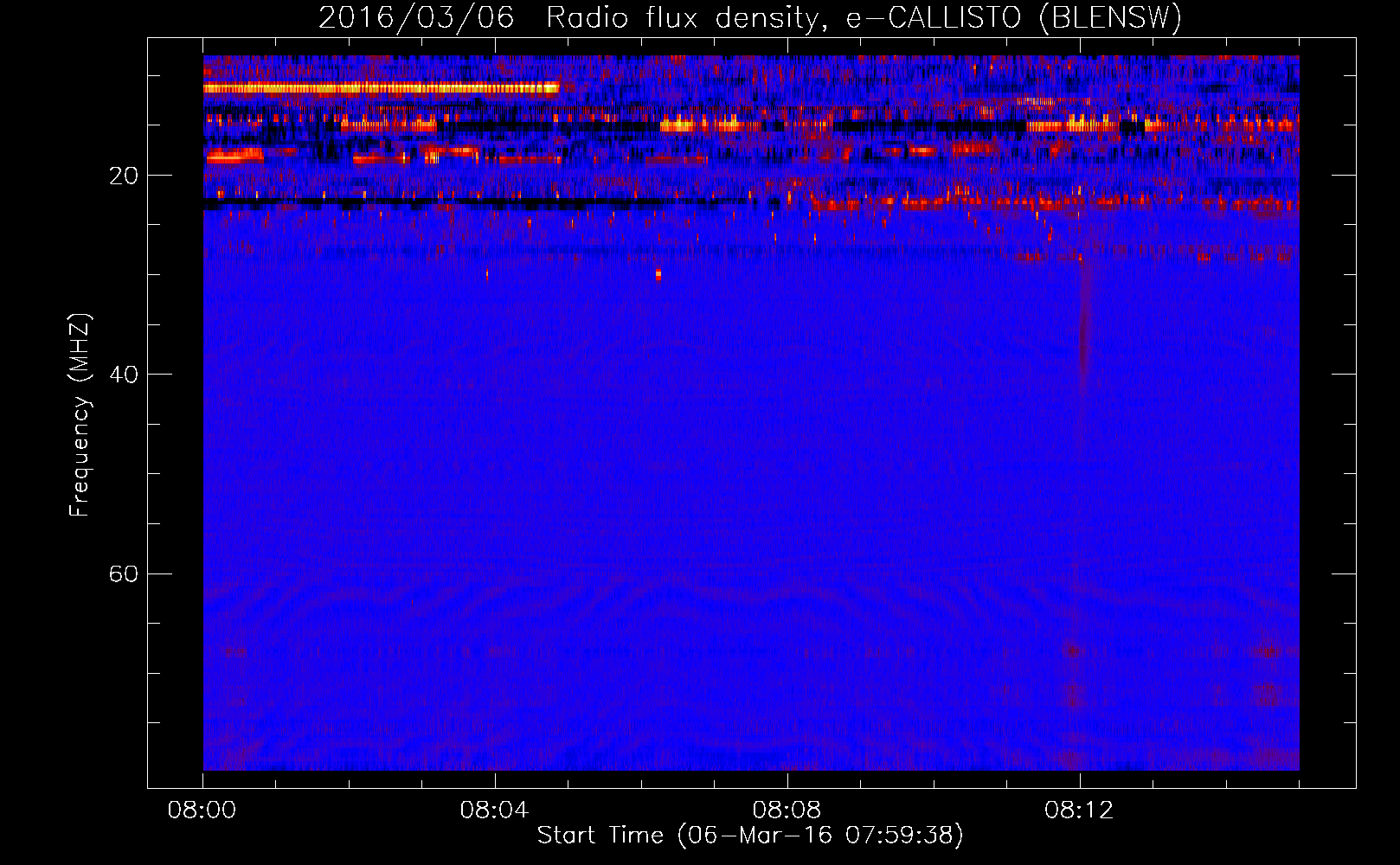This screenshot has height=865, width=1400.
Task: Click the 60 MHz frequency tick label
Action: pos(124,574)
